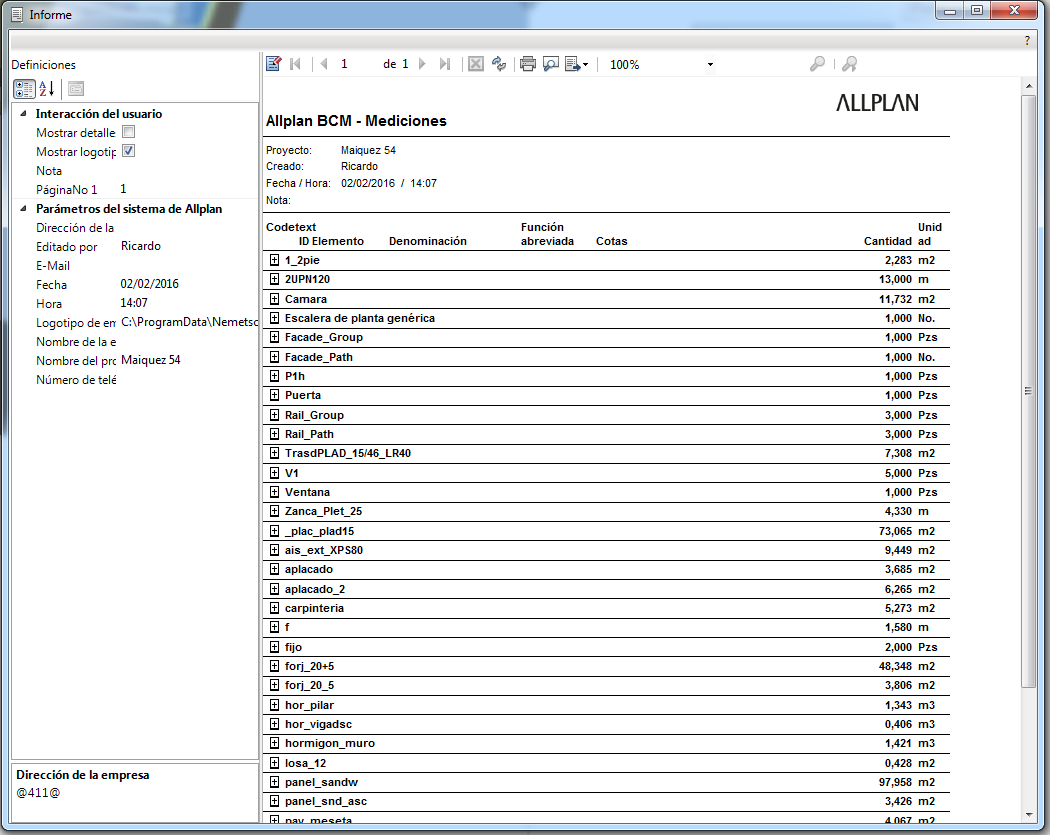1050x835 pixels.
Task: Sort properties alphabetically
Action: pos(46,88)
